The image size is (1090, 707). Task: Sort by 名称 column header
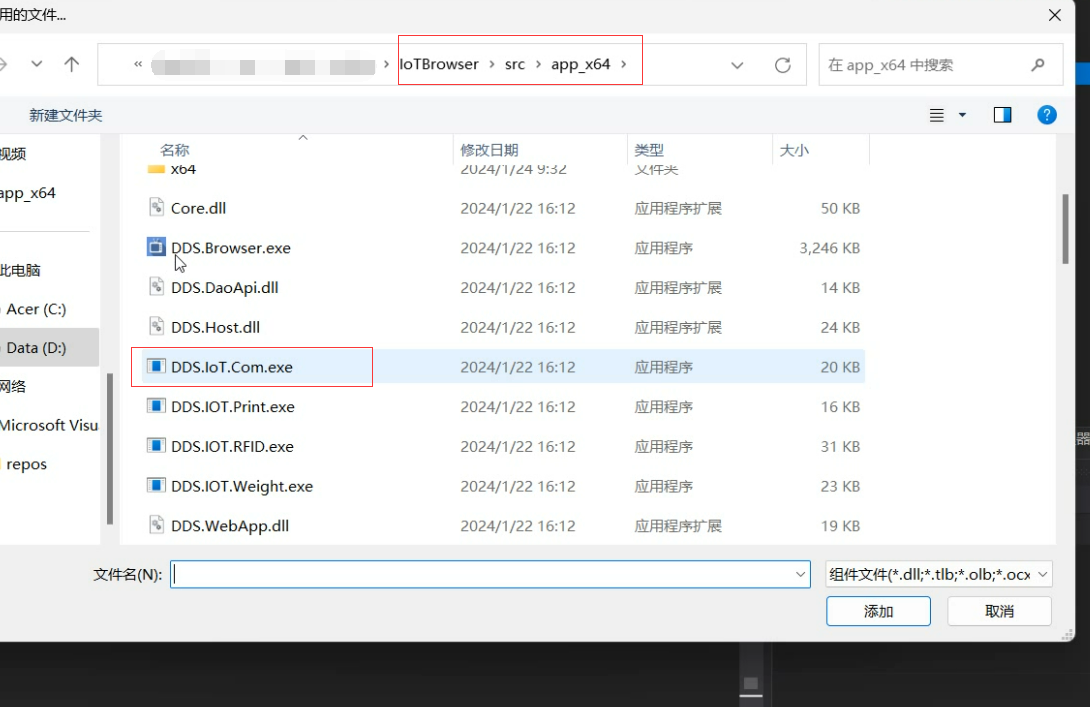[174, 149]
